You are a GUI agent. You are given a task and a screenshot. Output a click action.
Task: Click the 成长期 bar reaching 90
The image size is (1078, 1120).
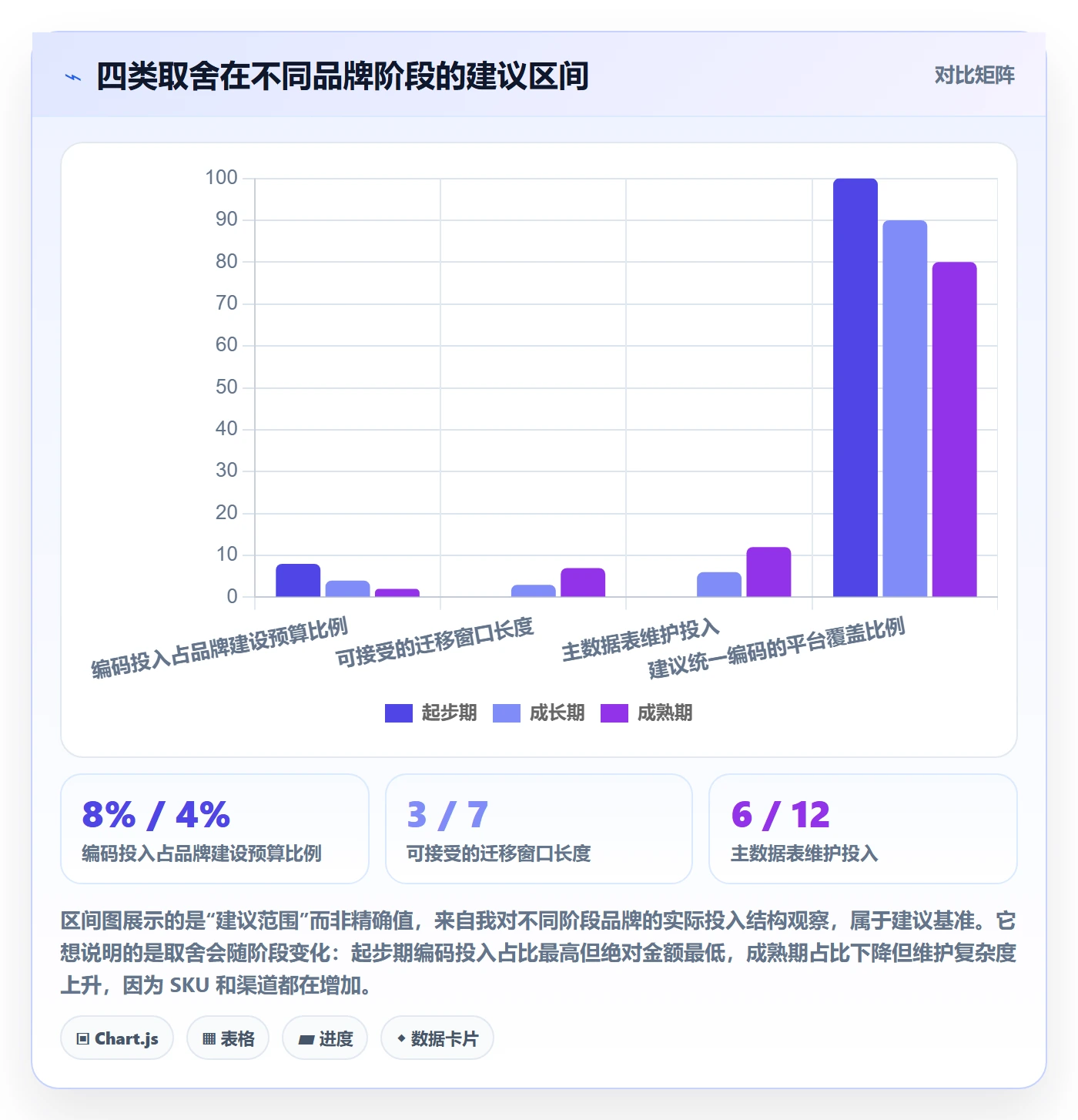905,408
